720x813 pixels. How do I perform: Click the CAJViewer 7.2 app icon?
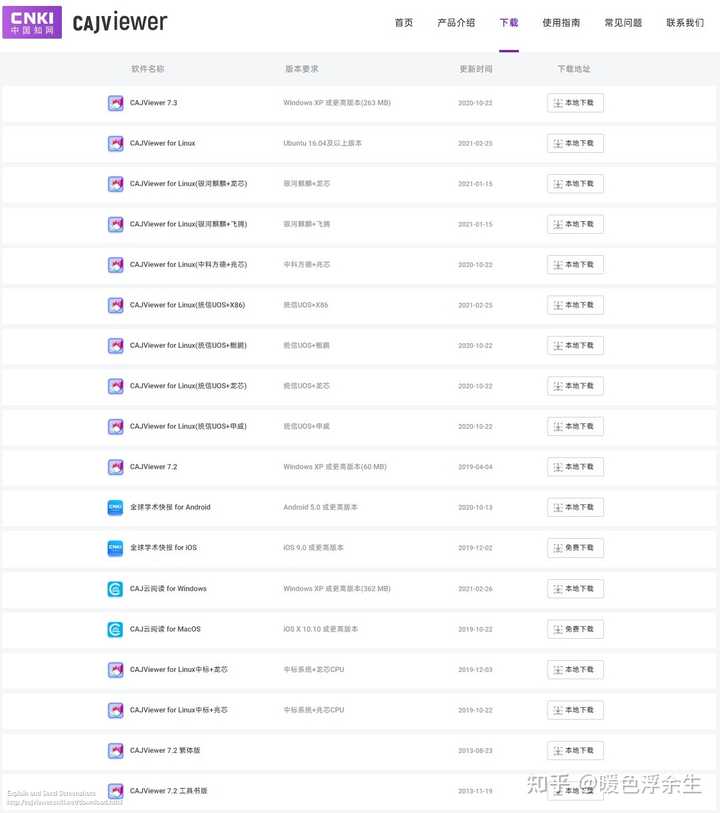click(116, 467)
